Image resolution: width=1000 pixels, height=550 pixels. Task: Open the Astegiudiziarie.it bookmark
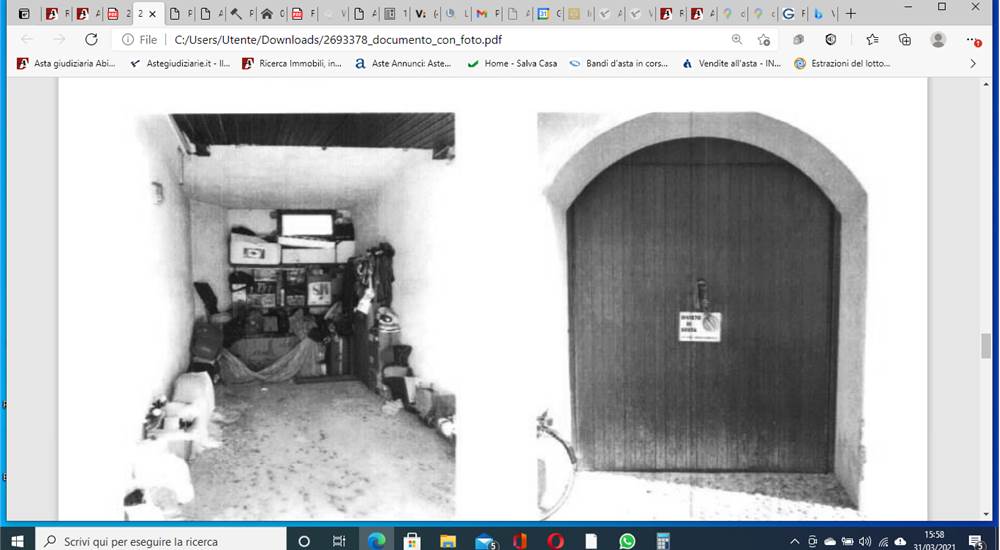coord(180,63)
